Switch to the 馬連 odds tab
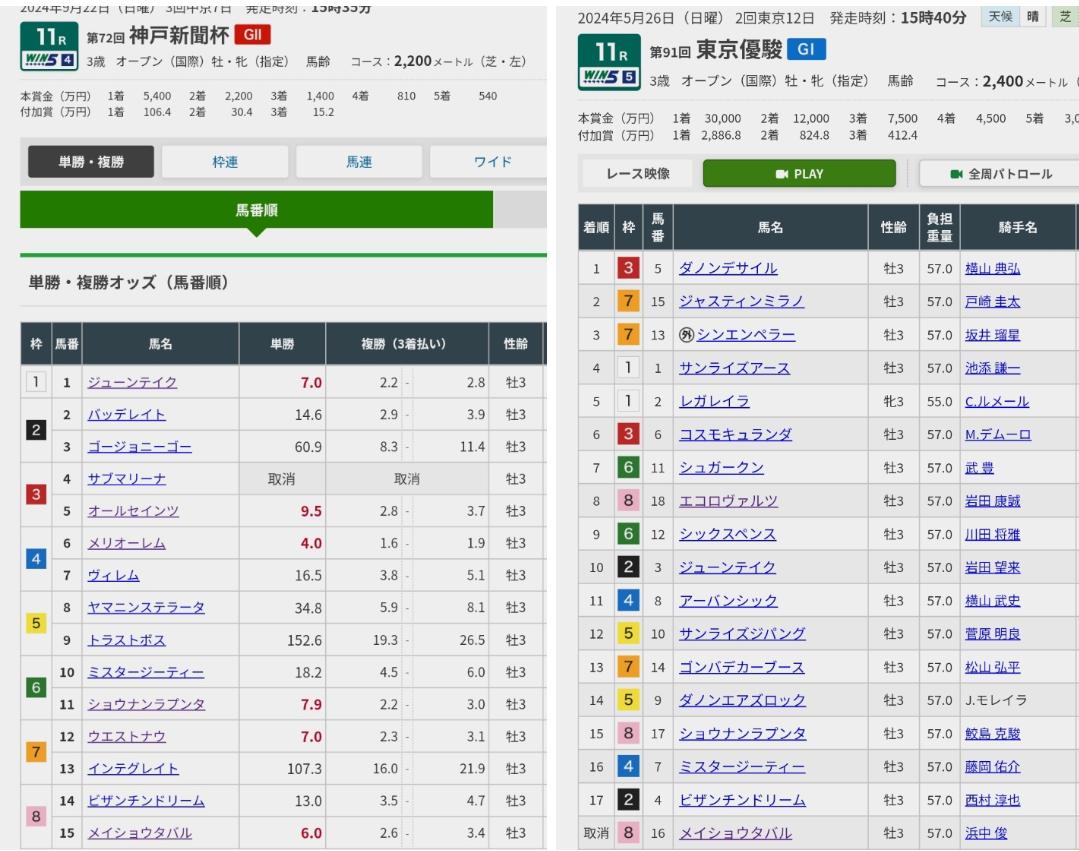Screen dimensions: 1079x851 359,162
